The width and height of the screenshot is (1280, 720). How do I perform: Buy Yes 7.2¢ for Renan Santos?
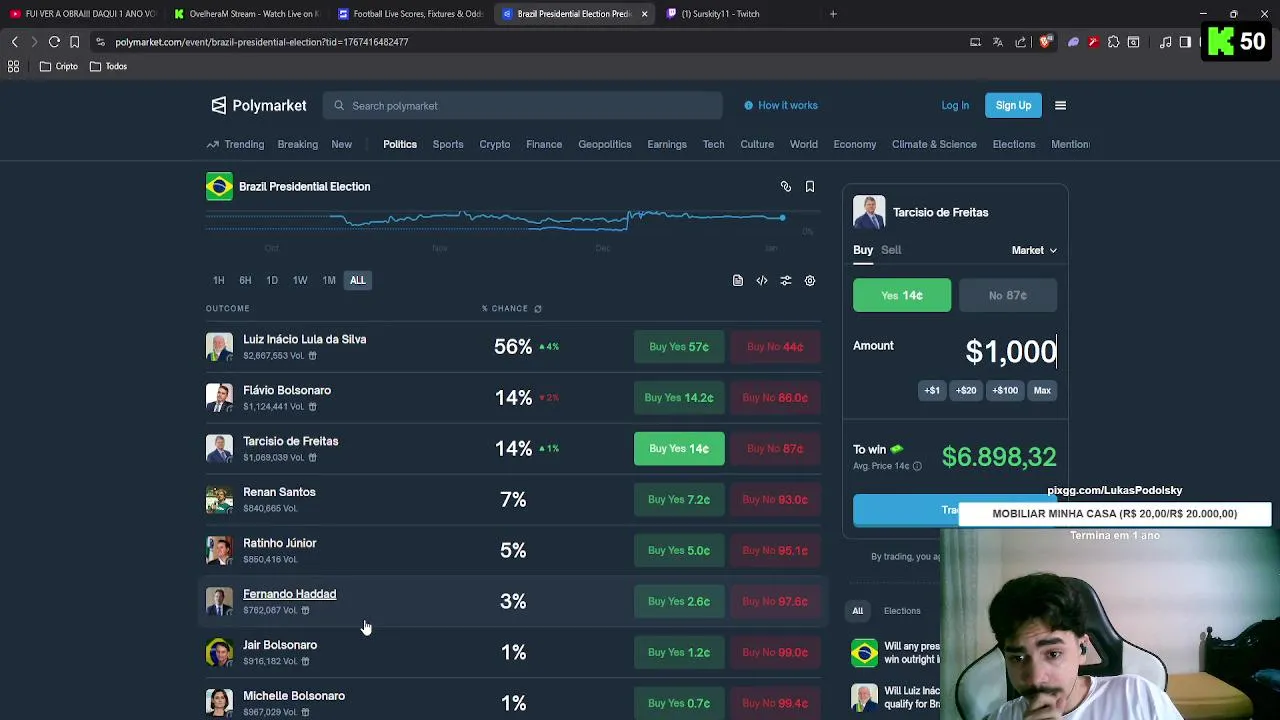click(x=679, y=500)
